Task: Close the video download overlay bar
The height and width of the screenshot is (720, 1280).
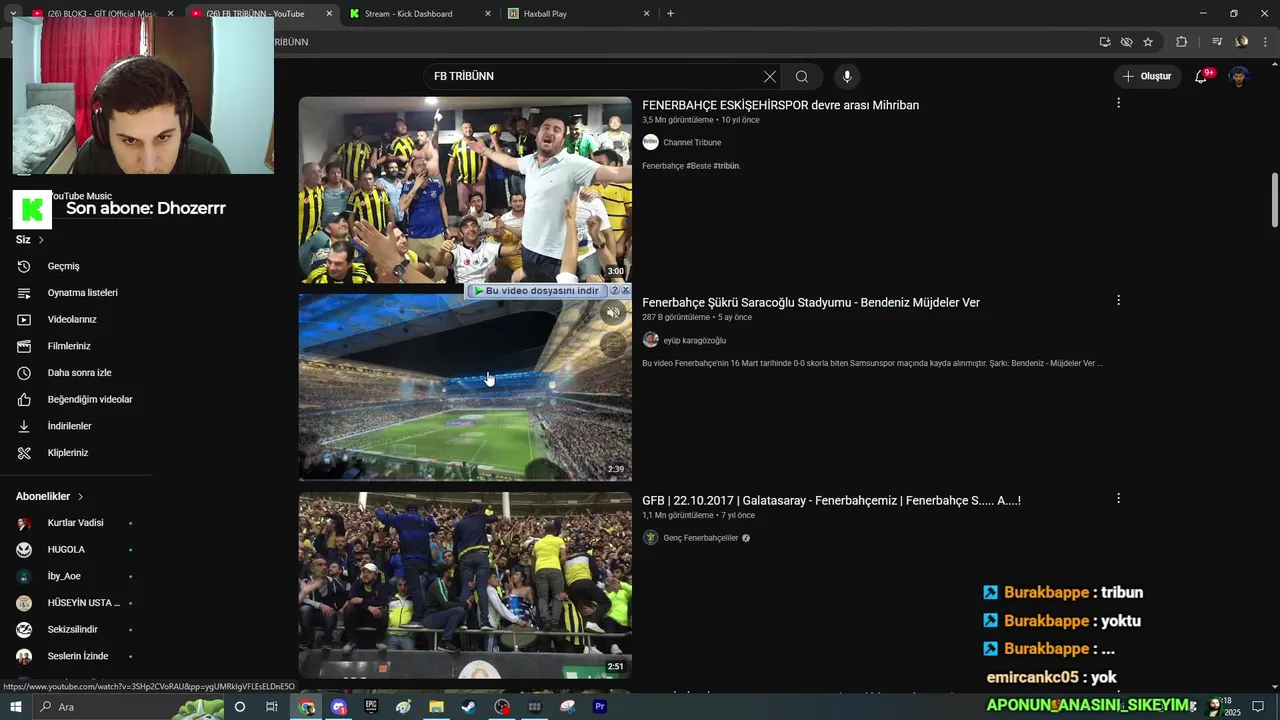Action: pos(625,291)
